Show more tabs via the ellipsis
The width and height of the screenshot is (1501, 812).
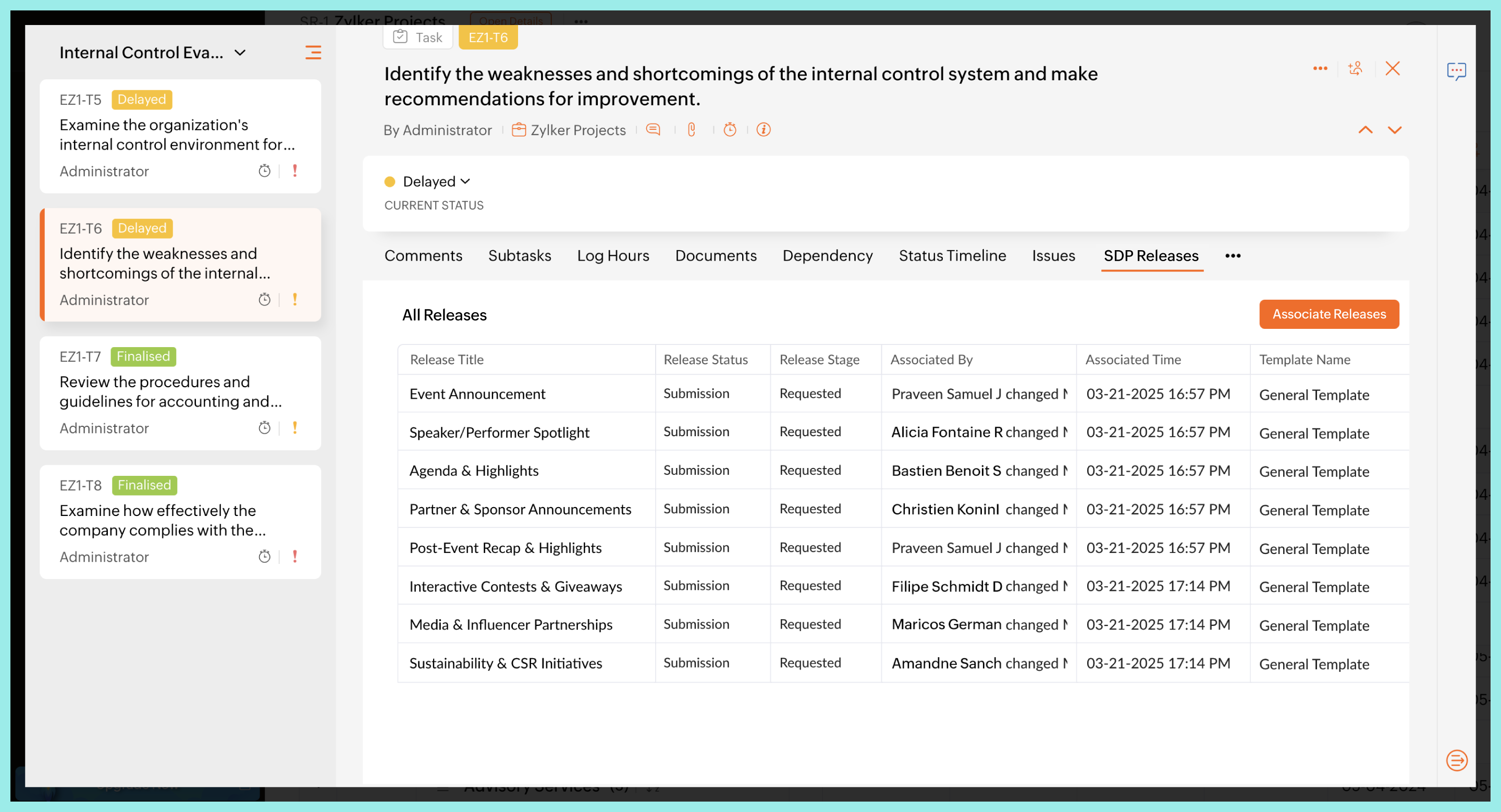[x=1233, y=256]
